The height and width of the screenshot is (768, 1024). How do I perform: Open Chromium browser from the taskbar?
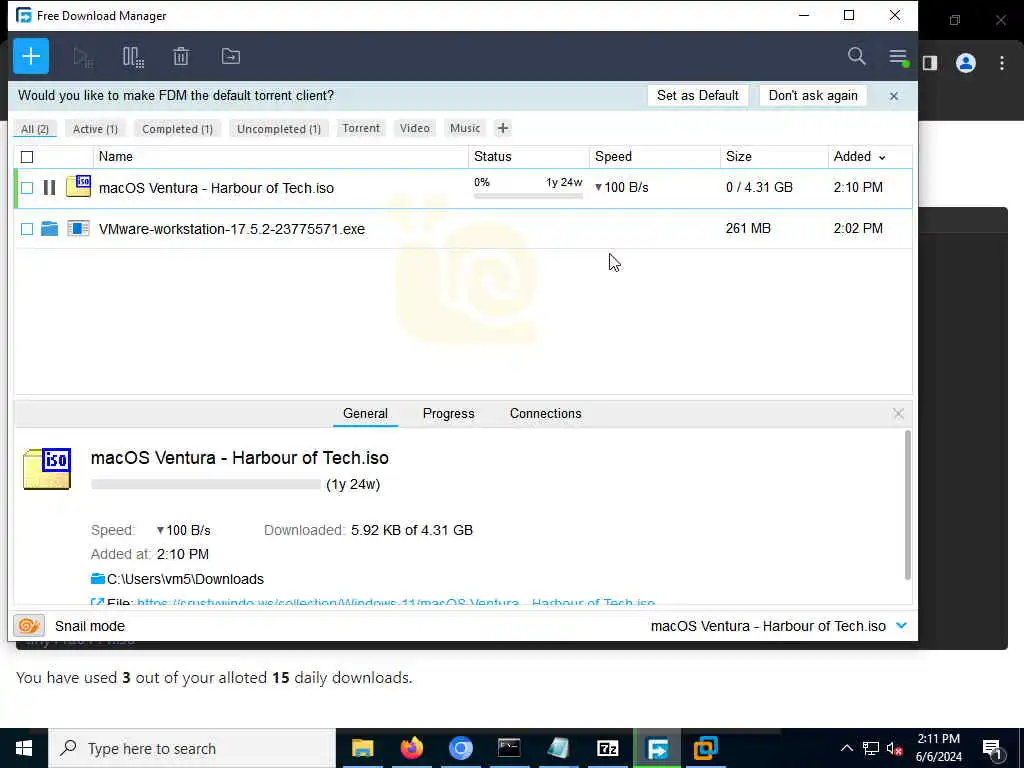460,748
